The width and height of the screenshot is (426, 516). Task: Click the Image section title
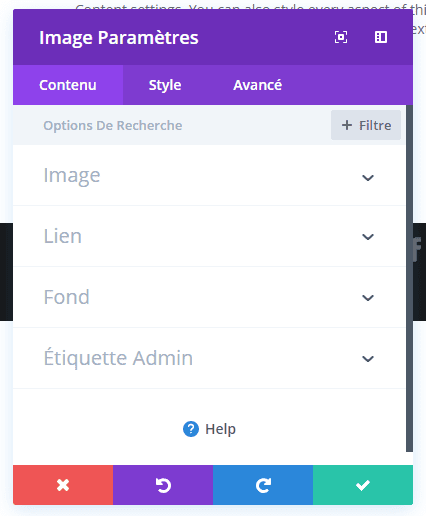tap(72, 176)
